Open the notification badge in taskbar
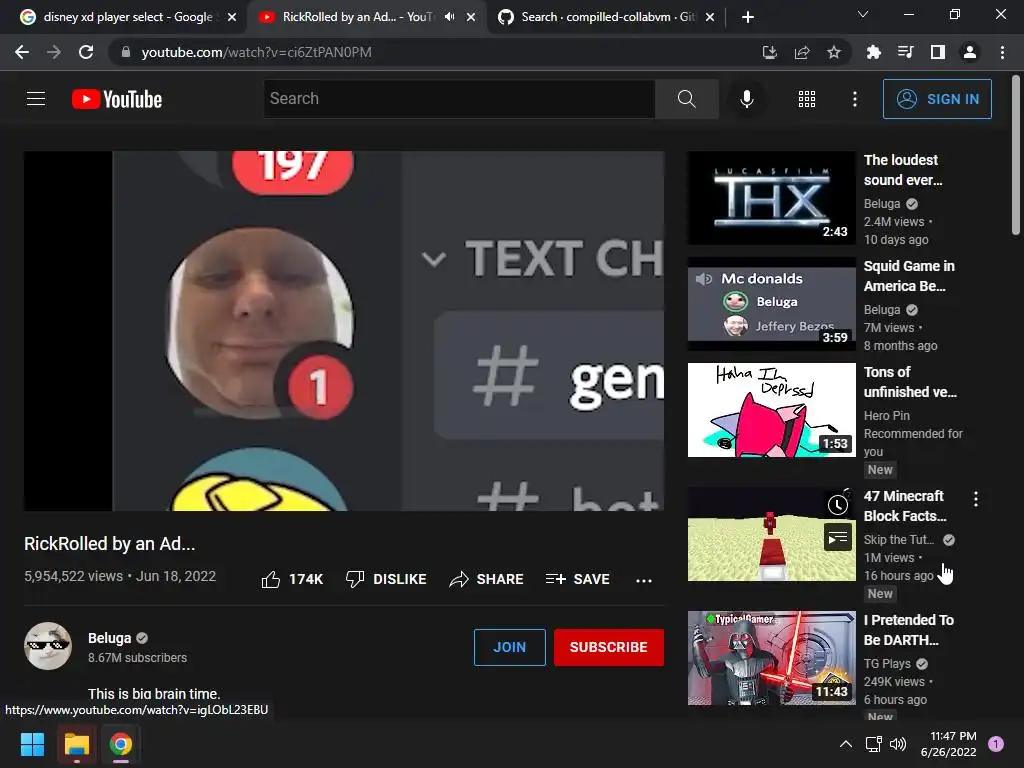Screen dimensions: 1024x768 [x=995, y=743]
